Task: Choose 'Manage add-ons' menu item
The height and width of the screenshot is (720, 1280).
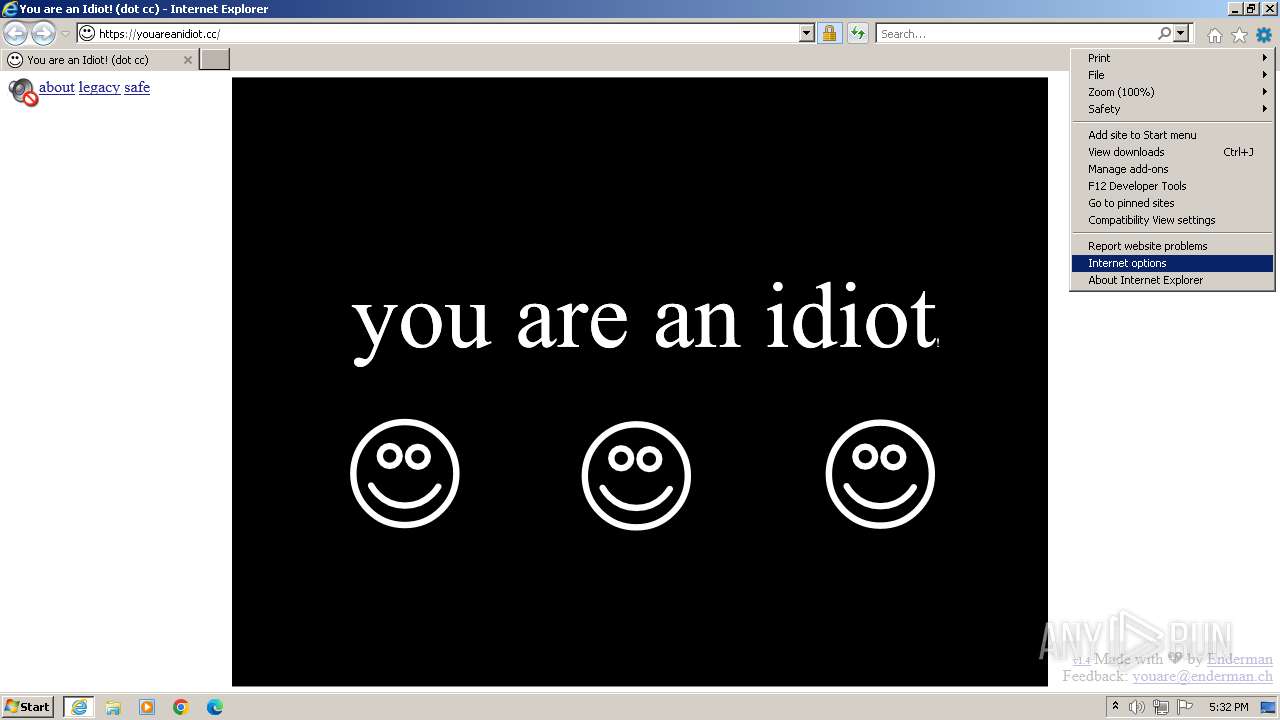Action: click(x=1172, y=169)
